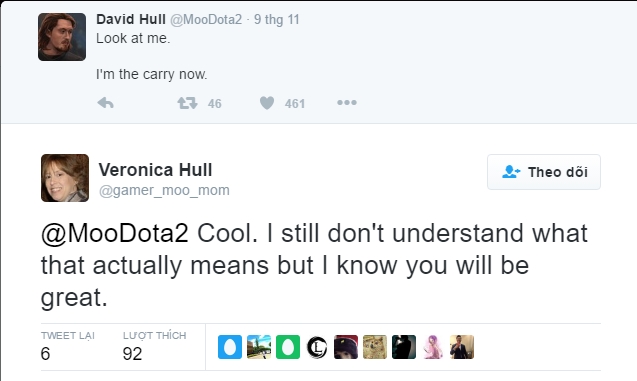Open Veronica Hull name link
Screen dimensions: 637x381
(155, 170)
